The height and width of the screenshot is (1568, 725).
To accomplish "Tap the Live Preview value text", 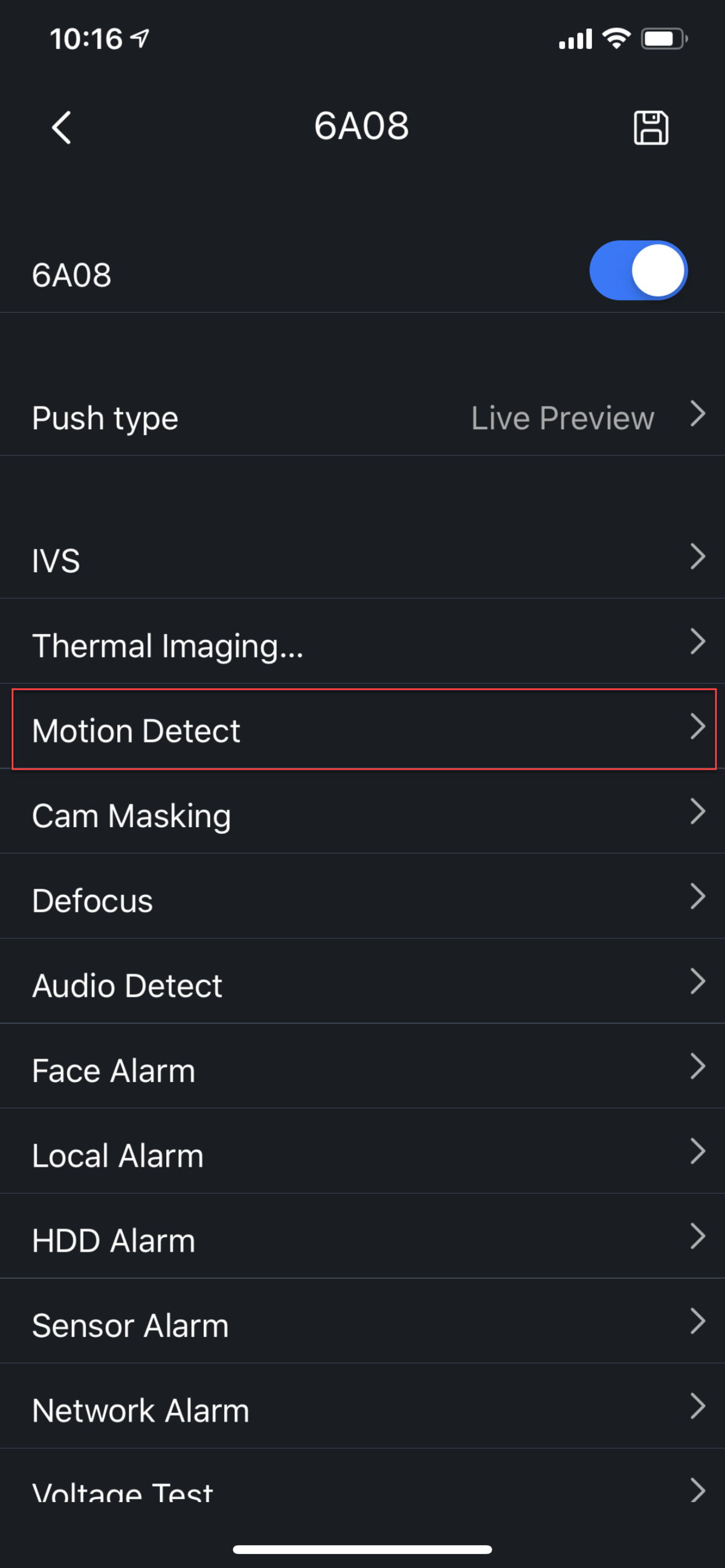I will coord(562,418).
